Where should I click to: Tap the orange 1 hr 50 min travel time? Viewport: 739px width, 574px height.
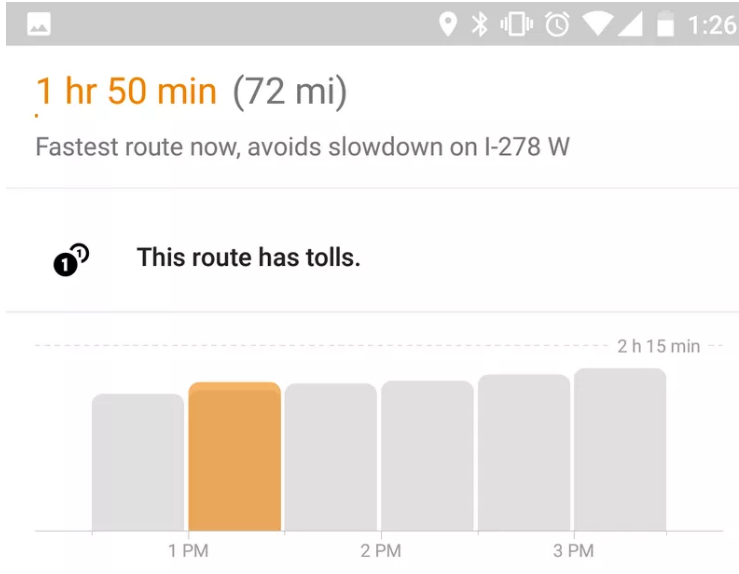(126, 92)
